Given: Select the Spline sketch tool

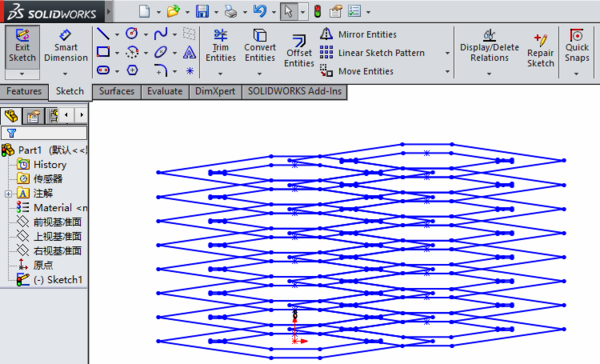Looking at the screenshot, I should (160, 34).
